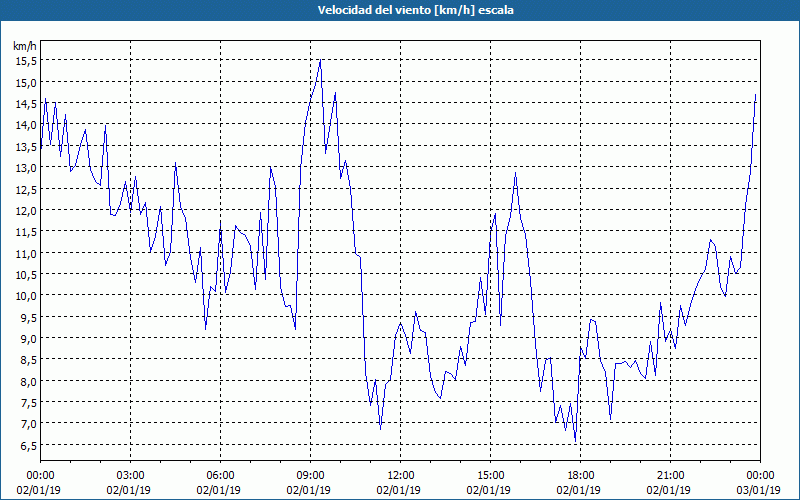Choose the '10,5' y-axis value
The width and height of the screenshot is (800, 500).
point(26,274)
